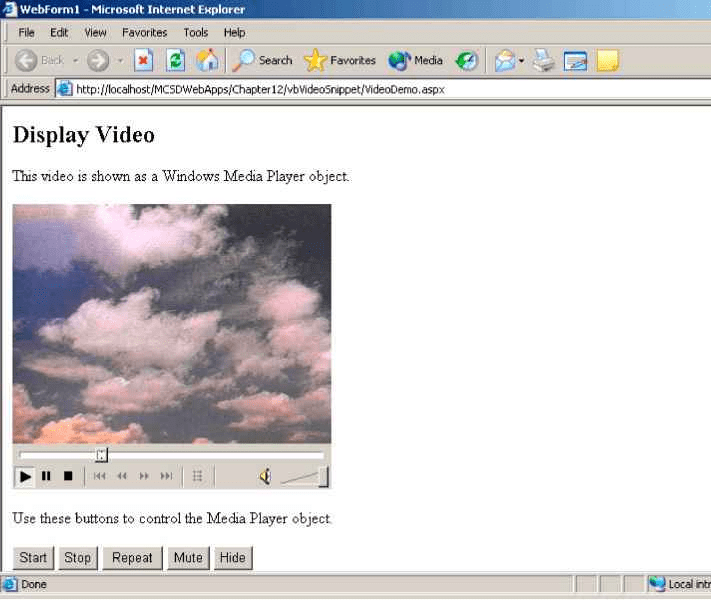Click the Rewind player button
The width and height of the screenshot is (711, 600).
pos(122,476)
